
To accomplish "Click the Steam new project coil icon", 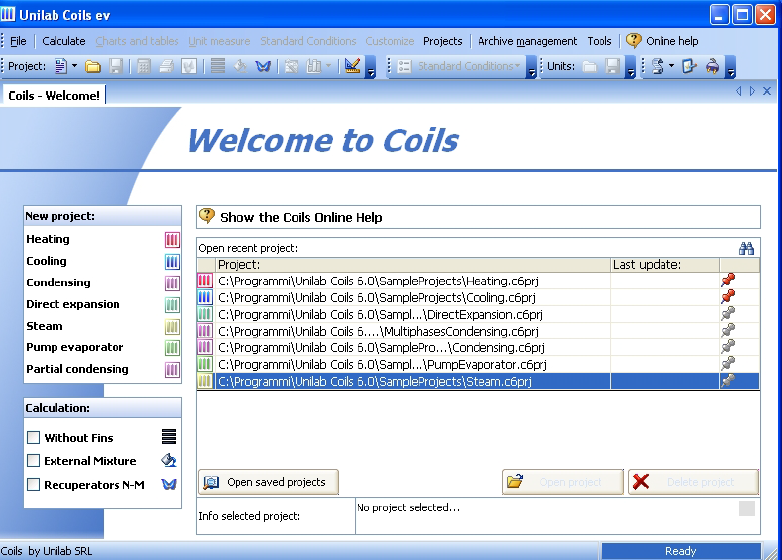I will pos(171,327).
